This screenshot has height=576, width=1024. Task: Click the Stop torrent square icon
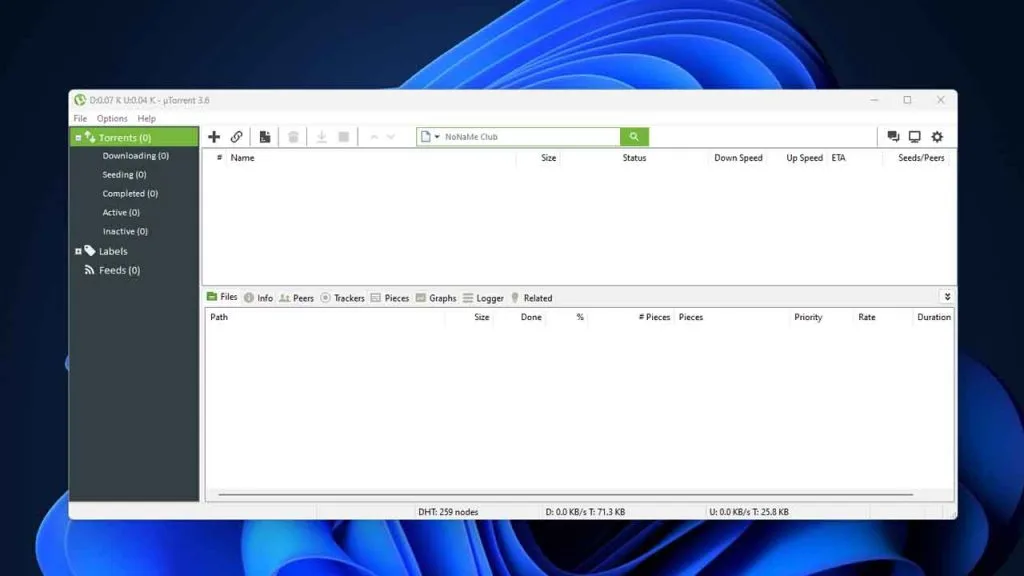pyautogui.click(x=344, y=136)
